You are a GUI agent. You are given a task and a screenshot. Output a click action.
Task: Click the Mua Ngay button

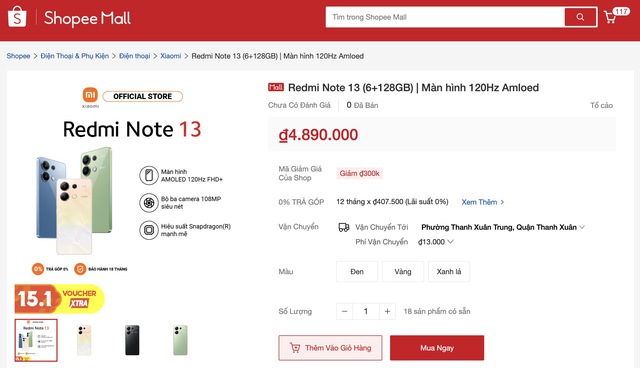[x=437, y=348]
